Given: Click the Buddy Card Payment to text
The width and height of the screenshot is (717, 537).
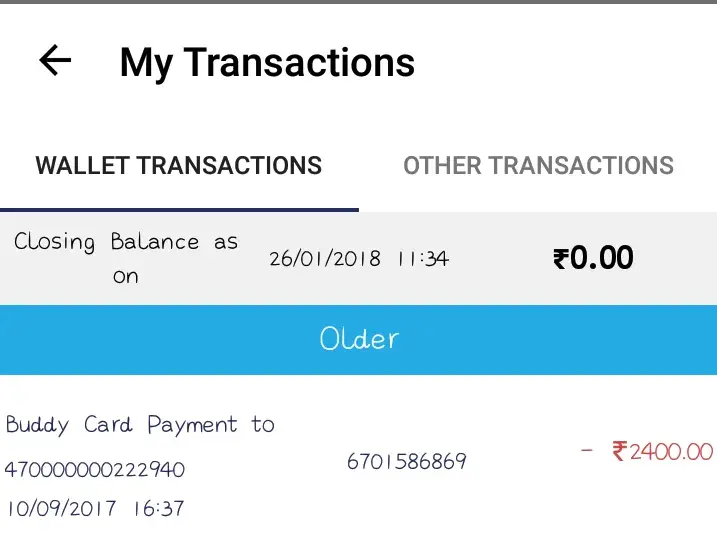Looking at the screenshot, I should (140, 424).
